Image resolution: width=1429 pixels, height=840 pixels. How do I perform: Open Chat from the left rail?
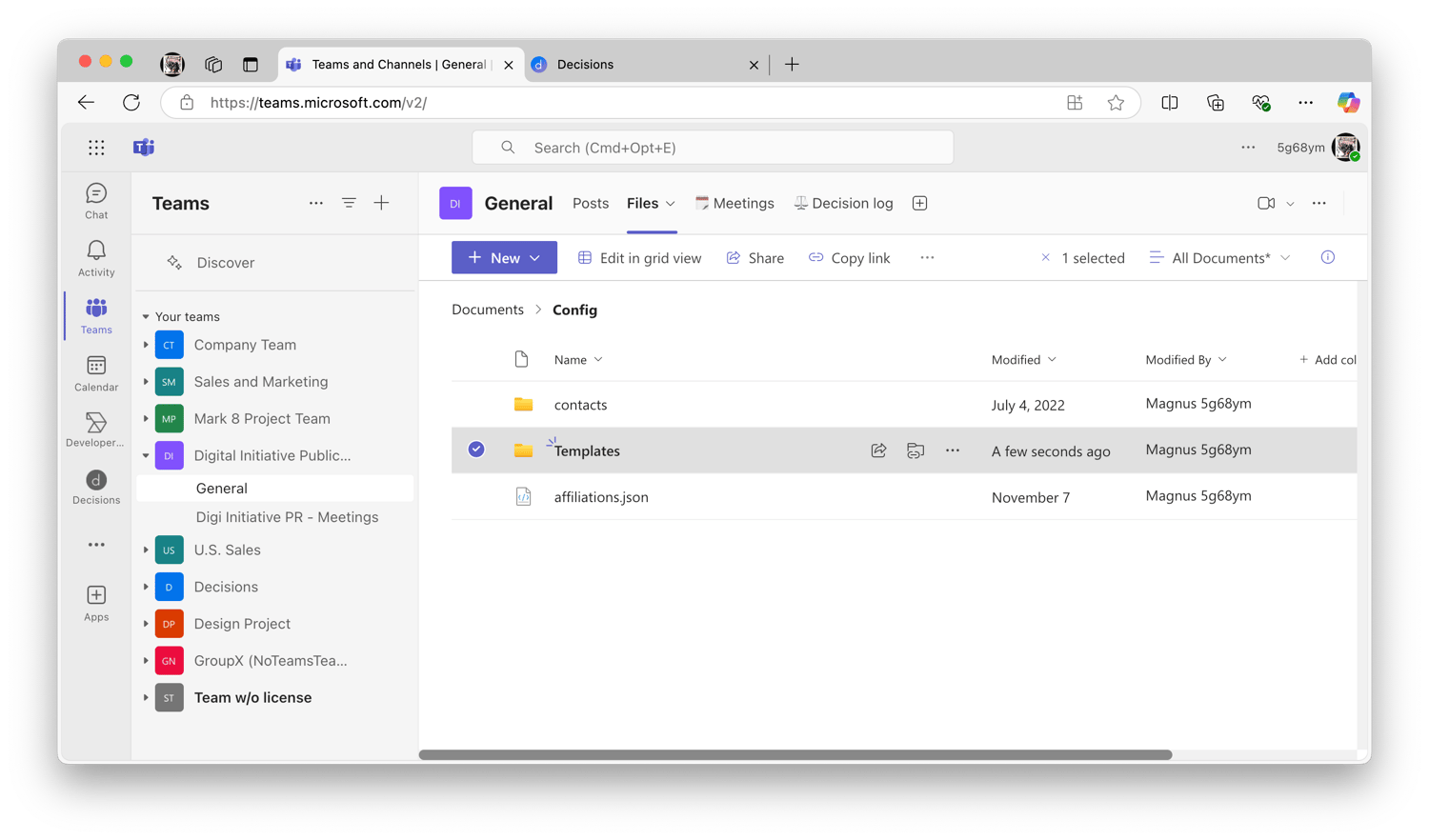click(95, 200)
